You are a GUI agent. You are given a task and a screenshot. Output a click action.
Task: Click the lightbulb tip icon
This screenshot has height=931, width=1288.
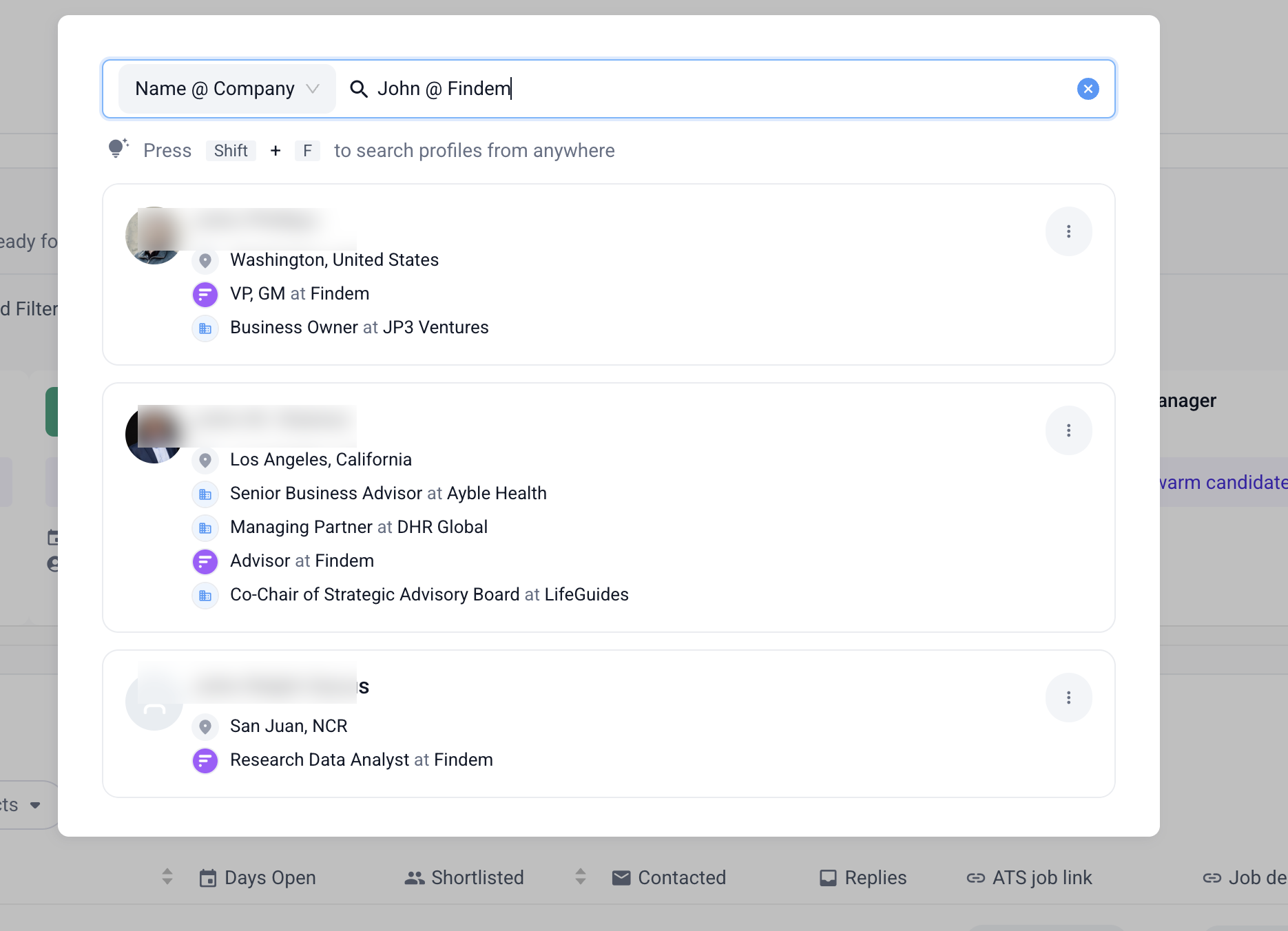click(x=118, y=148)
